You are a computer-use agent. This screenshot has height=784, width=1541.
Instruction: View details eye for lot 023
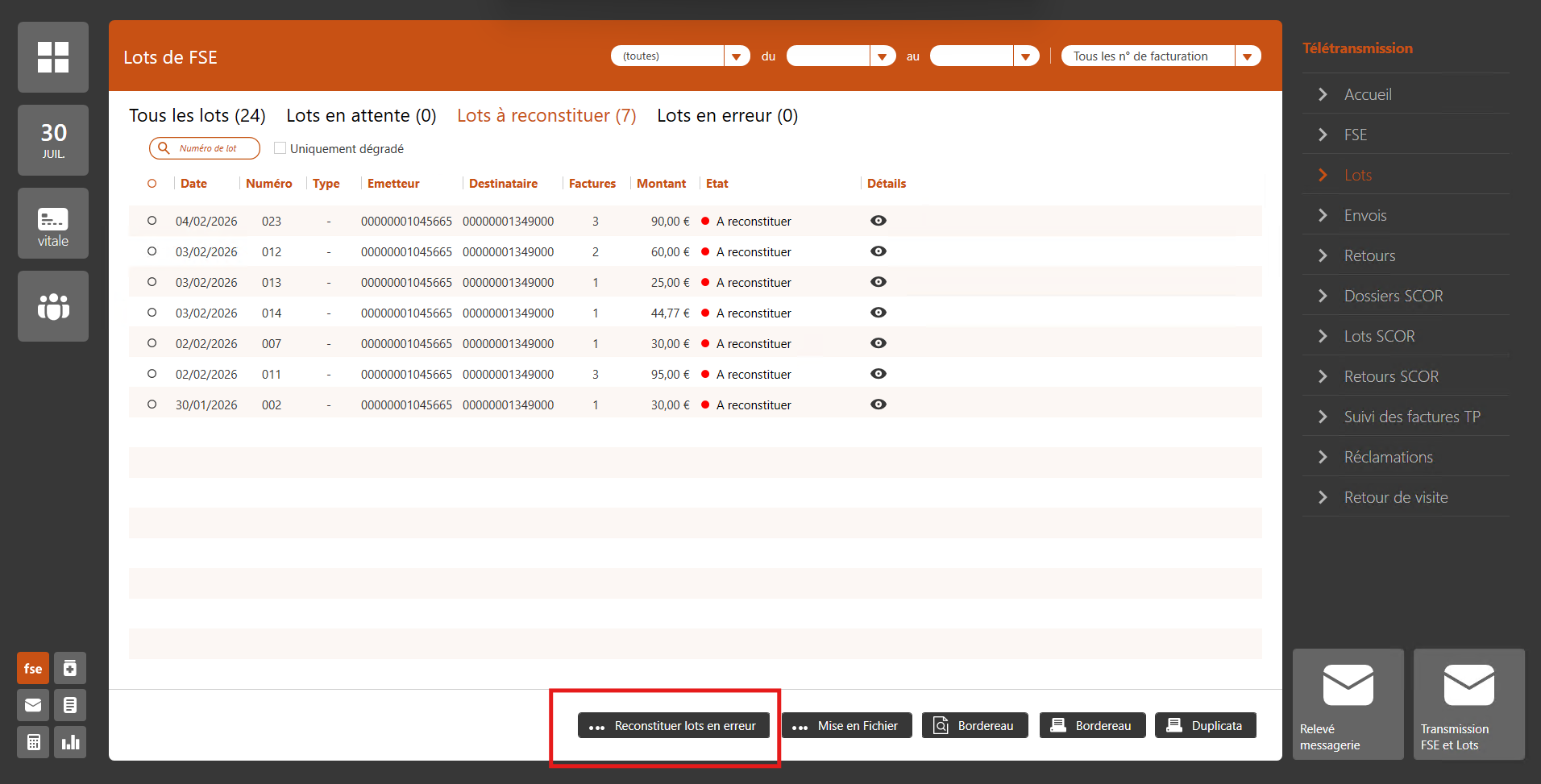click(878, 221)
